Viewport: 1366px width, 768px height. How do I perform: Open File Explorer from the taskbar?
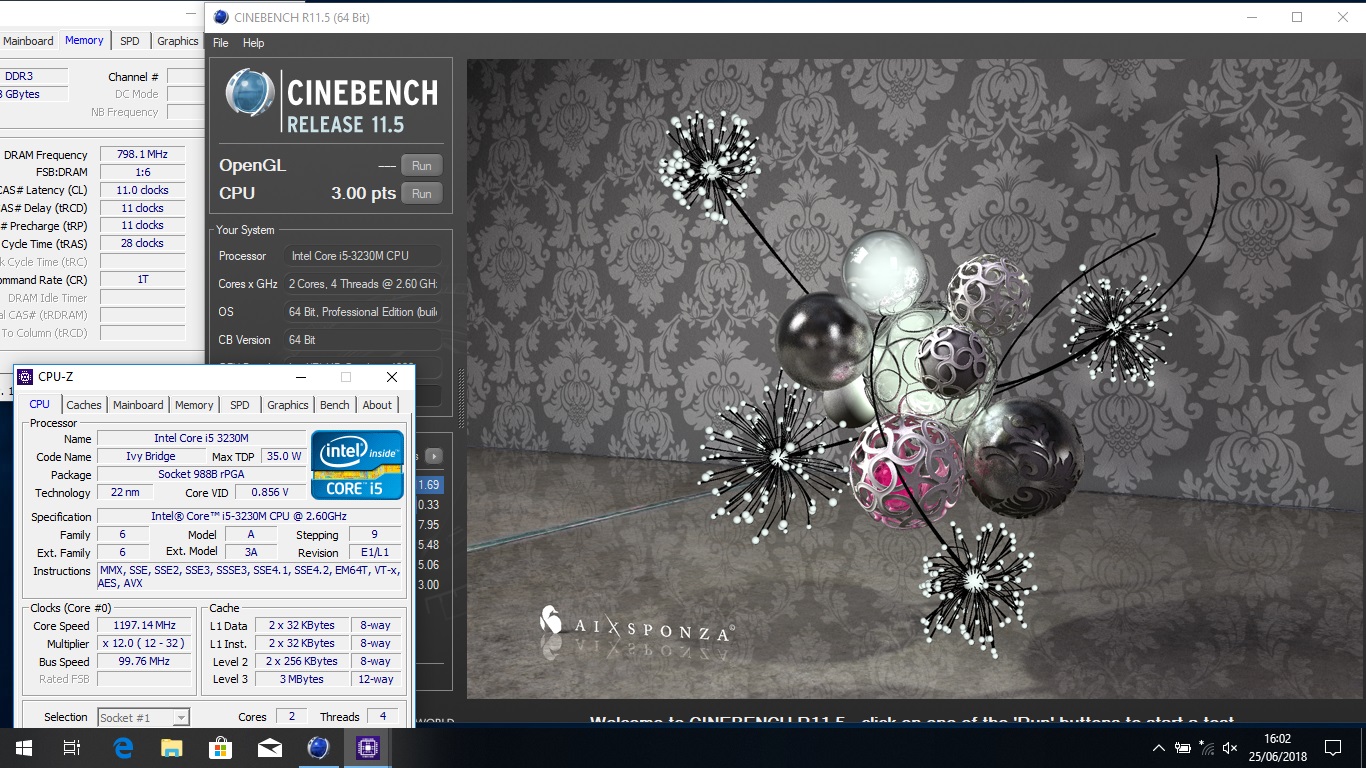click(172, 747)
